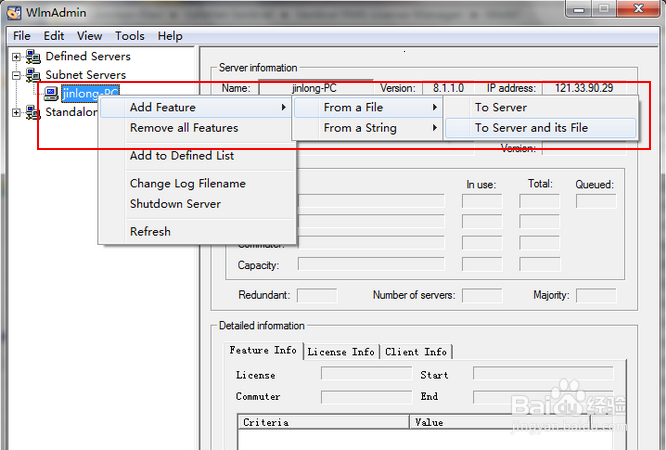666x450 pixels.
Task: Select Change Log Filename
Action: (196, 184)
